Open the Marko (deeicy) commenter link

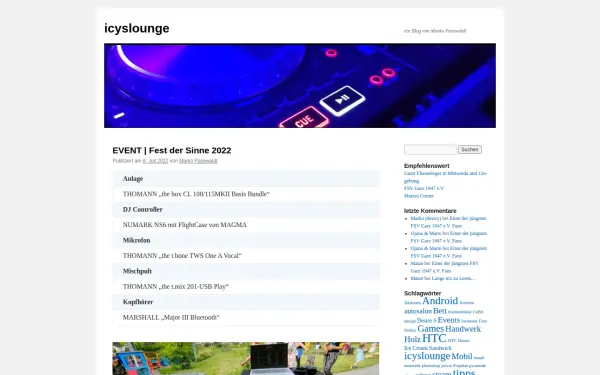[426, 218]
